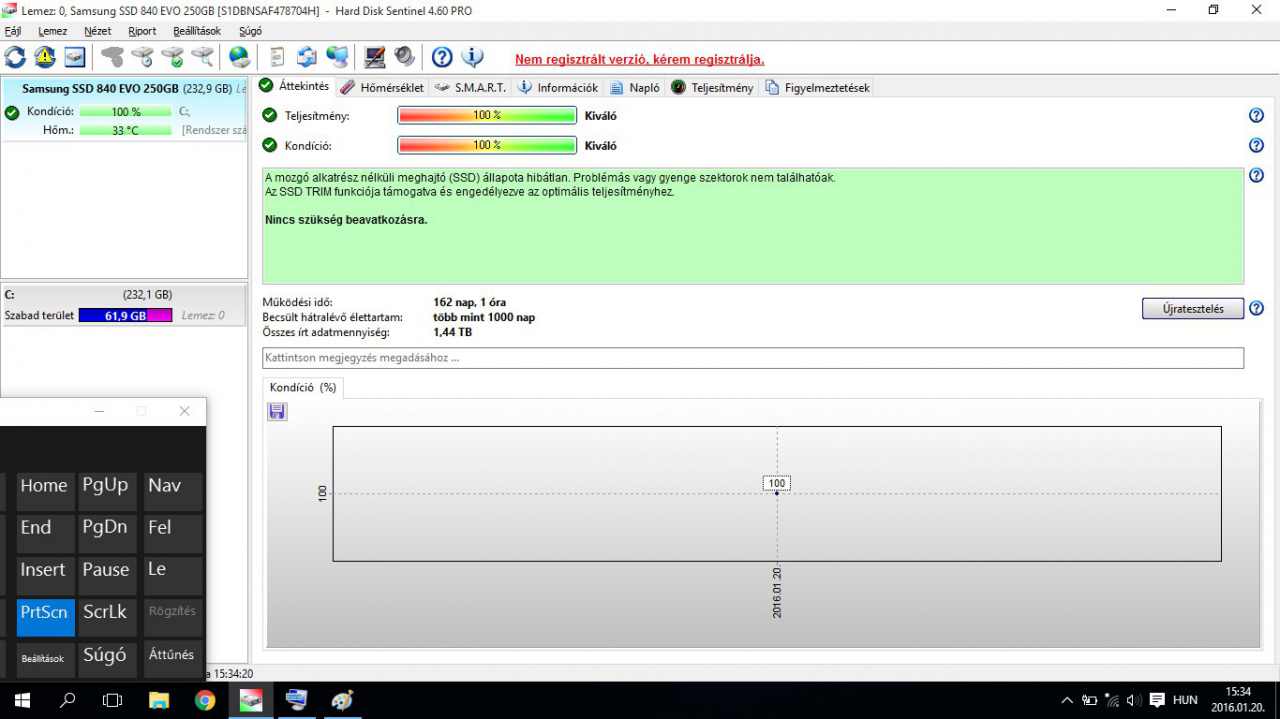Image resolution: width=1280 pixels, height=719 pixels.
Task: Open the Riport menu
Action: click(x=142, y=31)
